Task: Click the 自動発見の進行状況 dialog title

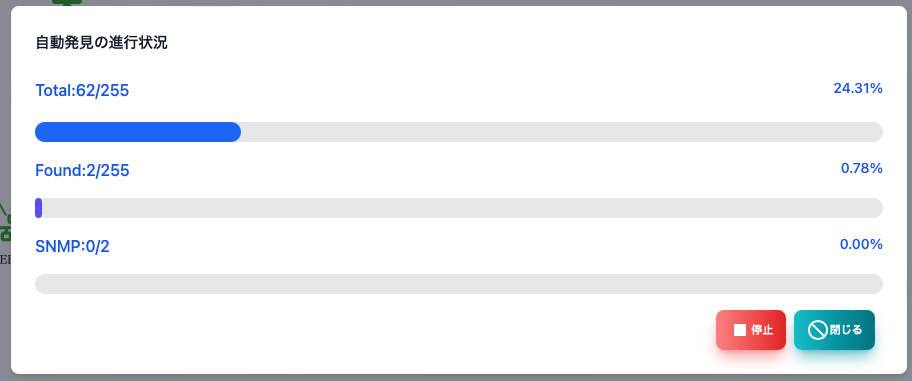Action: tap(101, 43)
